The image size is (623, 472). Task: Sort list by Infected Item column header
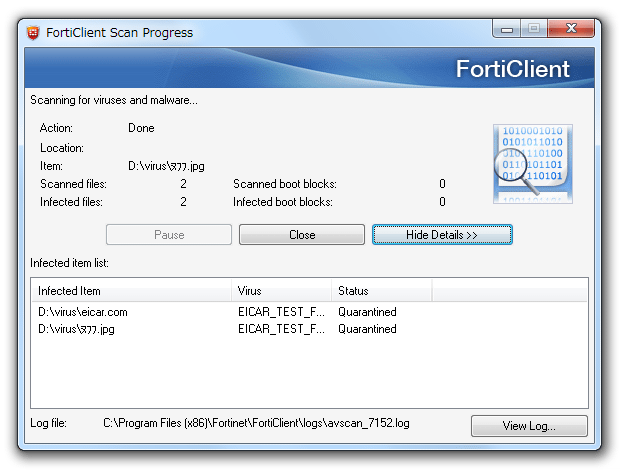point(132,291)
